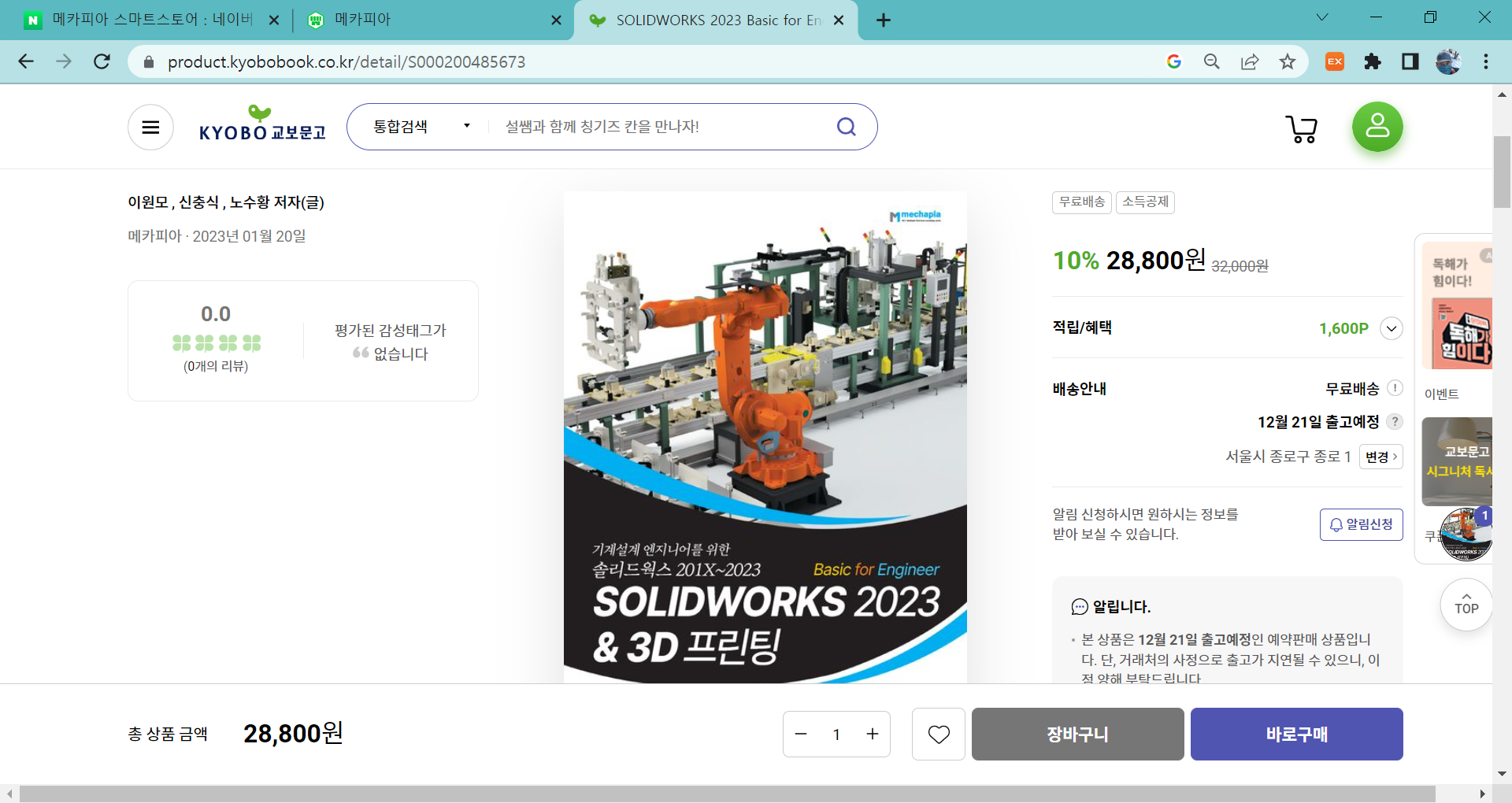Reload the page

coord(102,61)
